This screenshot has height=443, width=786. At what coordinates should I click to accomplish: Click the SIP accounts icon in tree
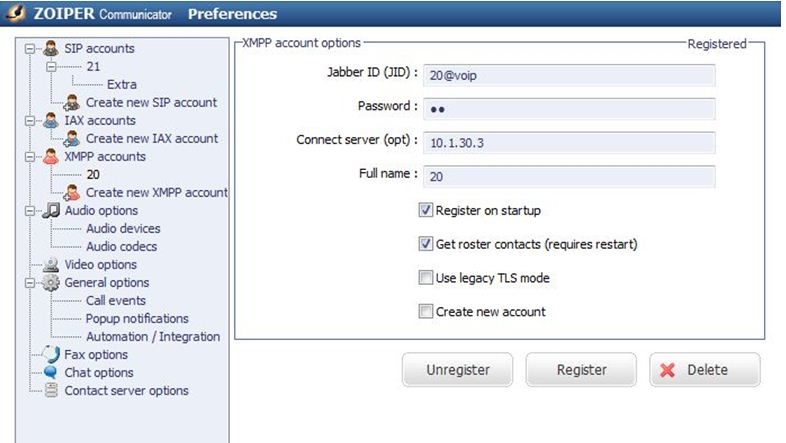click(51, 48)
